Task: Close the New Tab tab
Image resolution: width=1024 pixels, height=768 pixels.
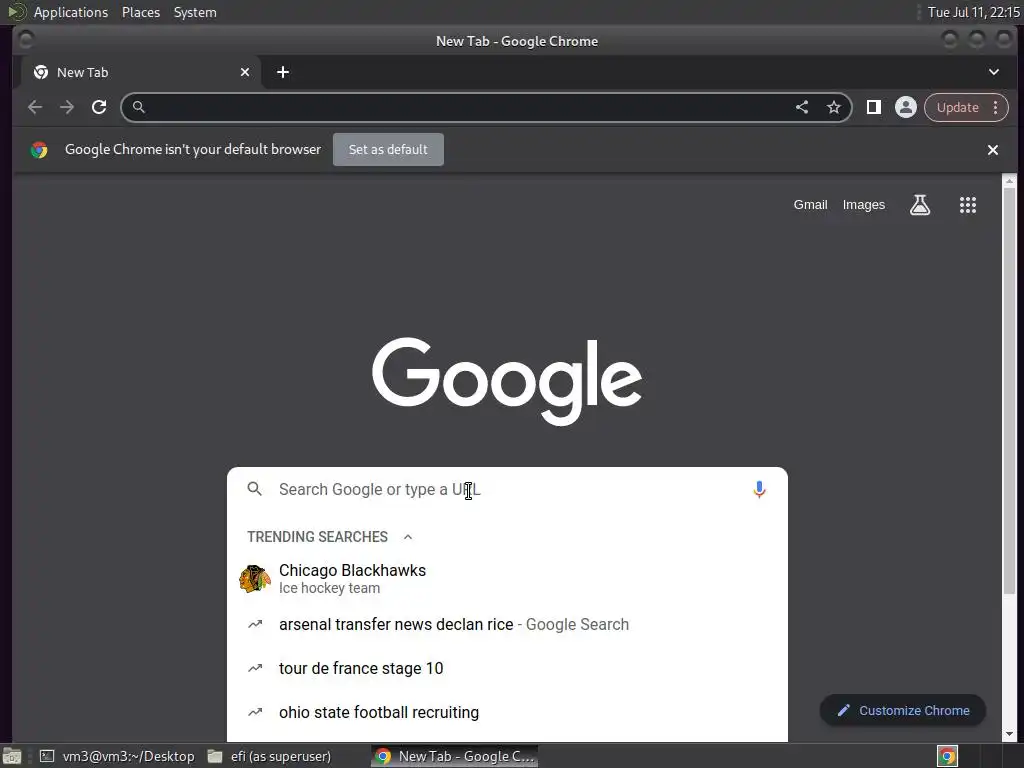Action: [245, 72]
